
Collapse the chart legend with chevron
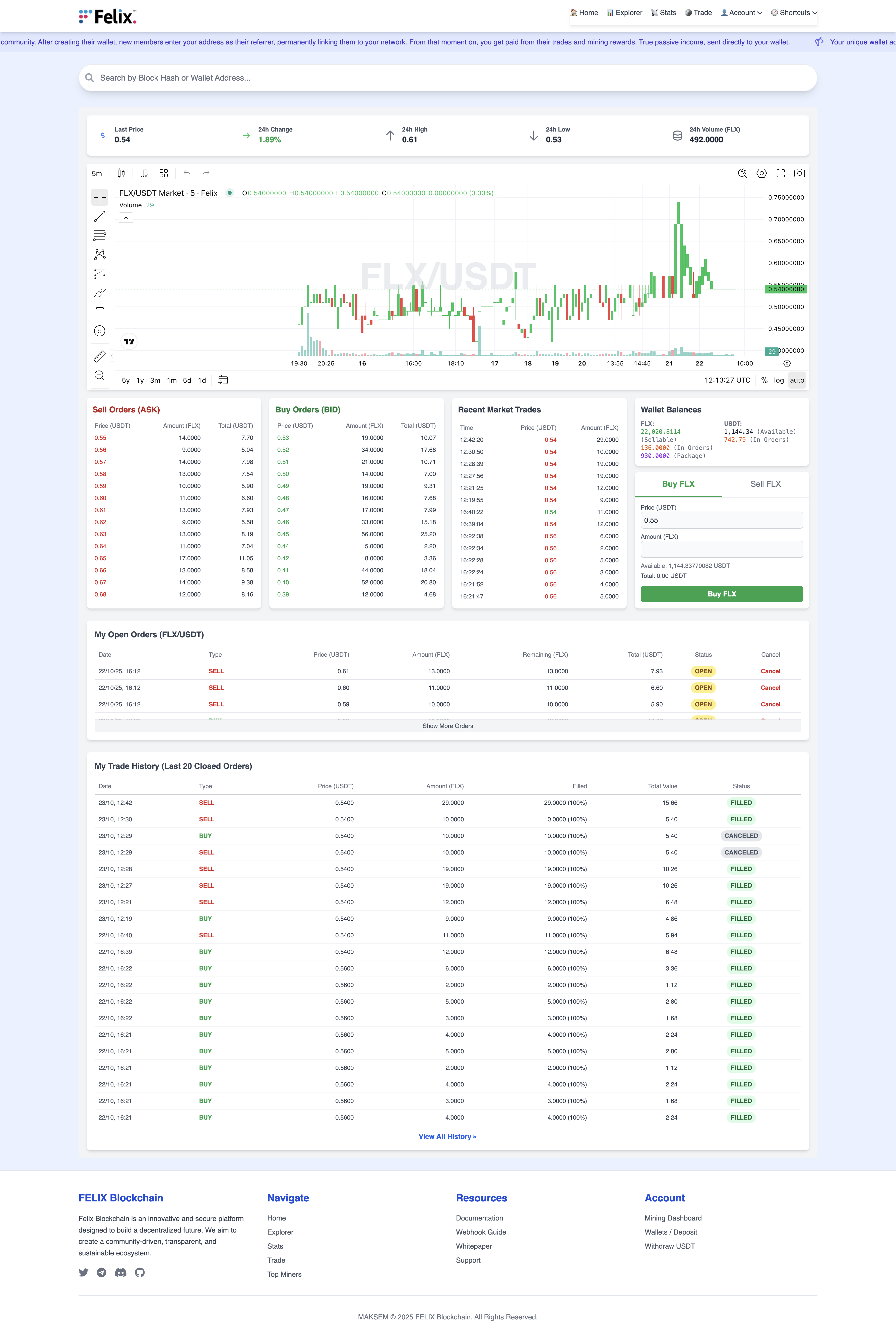pyautogui.click(x=126, y=218)
